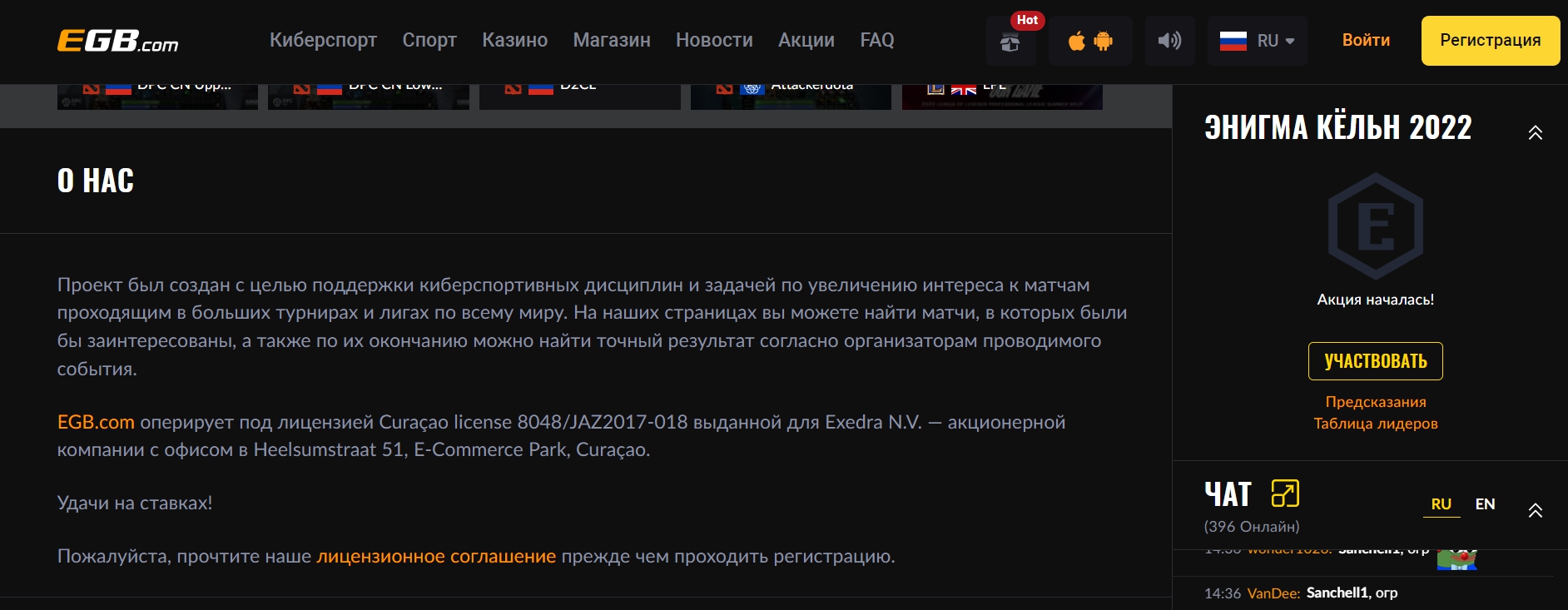Image resolution: width=1568 pixels, height=610 pixels.
Task: Click the Enigma hexagon E logo
Action: [x=1375, y=226]
